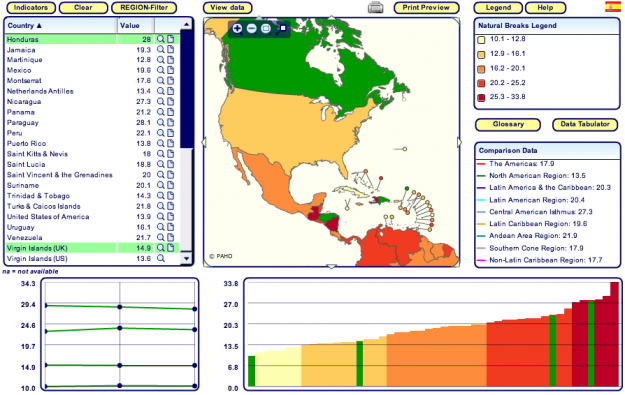
Task: Click magnifier icon in the Honduras row
Action: [161, 39]
